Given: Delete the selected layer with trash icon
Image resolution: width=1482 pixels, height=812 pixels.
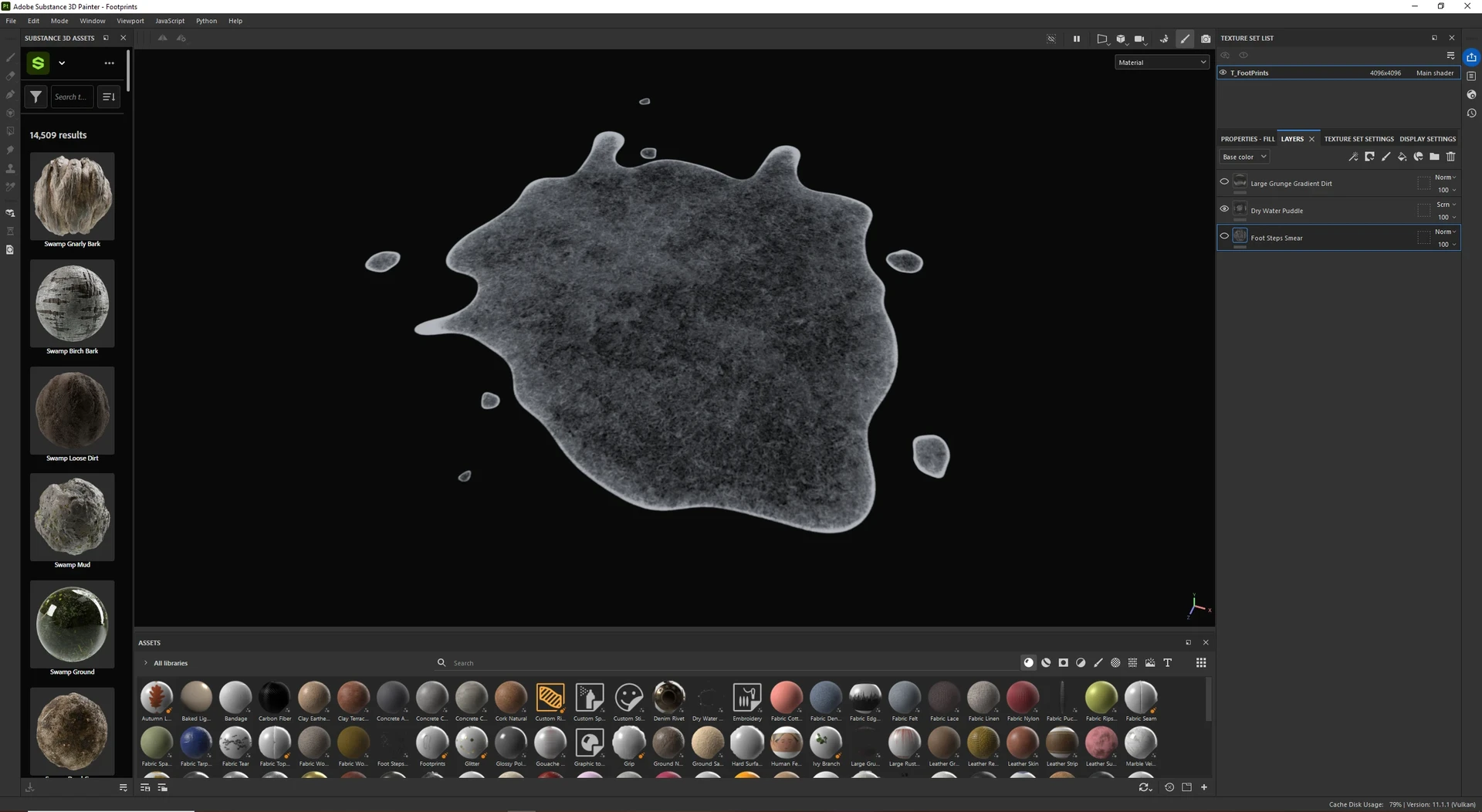Looking at the screenshot, I should pos(1450,157).
